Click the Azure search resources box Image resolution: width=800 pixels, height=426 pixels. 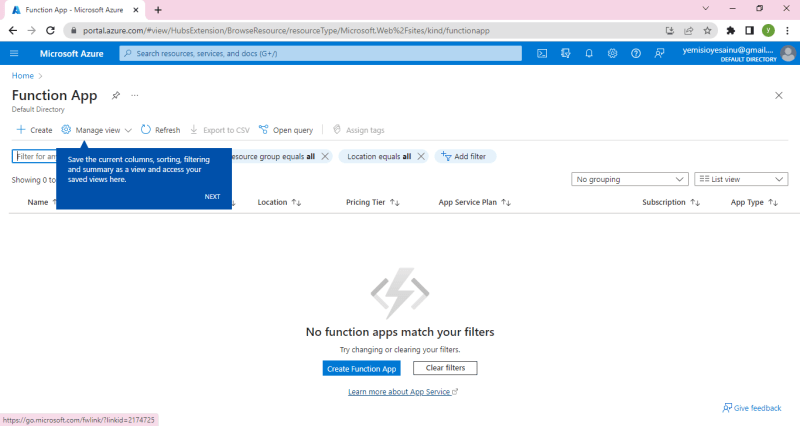pos(320,53)
